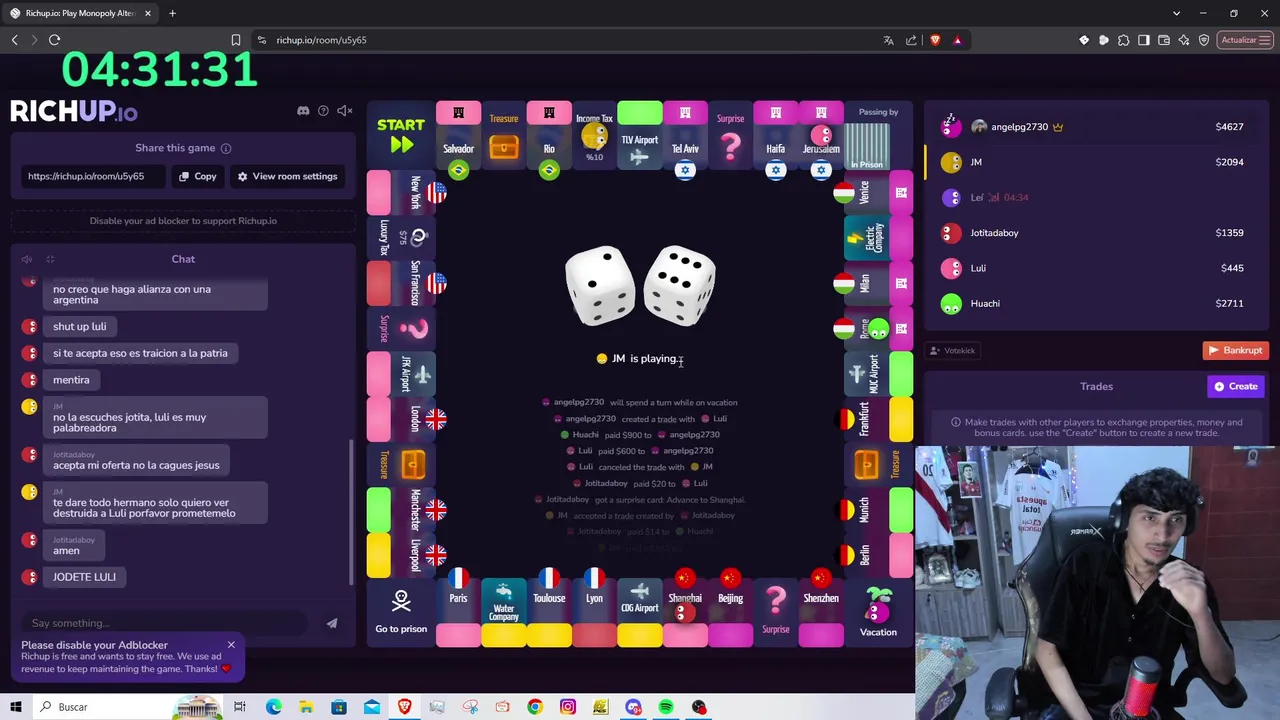Select the Paris property tile
Screen dimensions: 1280x720
(x=458, y=612)
